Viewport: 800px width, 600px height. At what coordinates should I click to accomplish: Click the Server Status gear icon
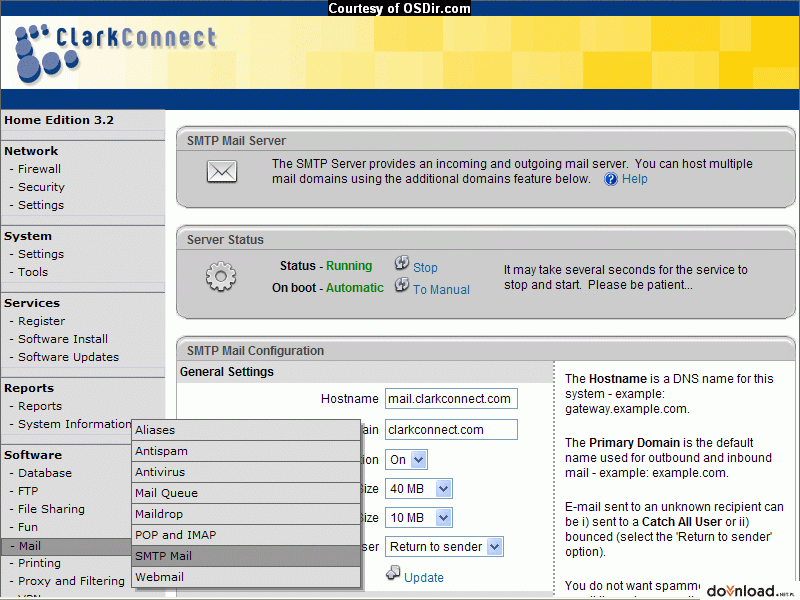click(221, 277)
